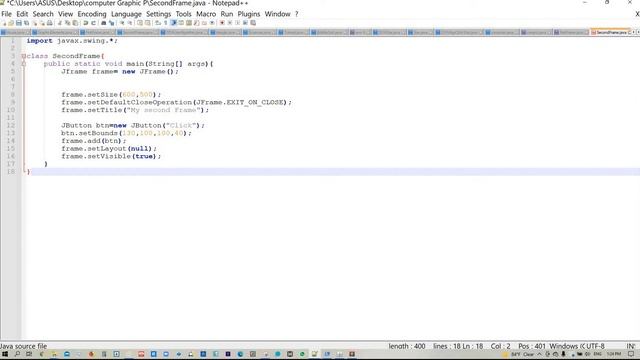The image size is (640, 360).
Task: Click the Find toolbar icon
Action: pyautogui.click(x=104, y=23)
